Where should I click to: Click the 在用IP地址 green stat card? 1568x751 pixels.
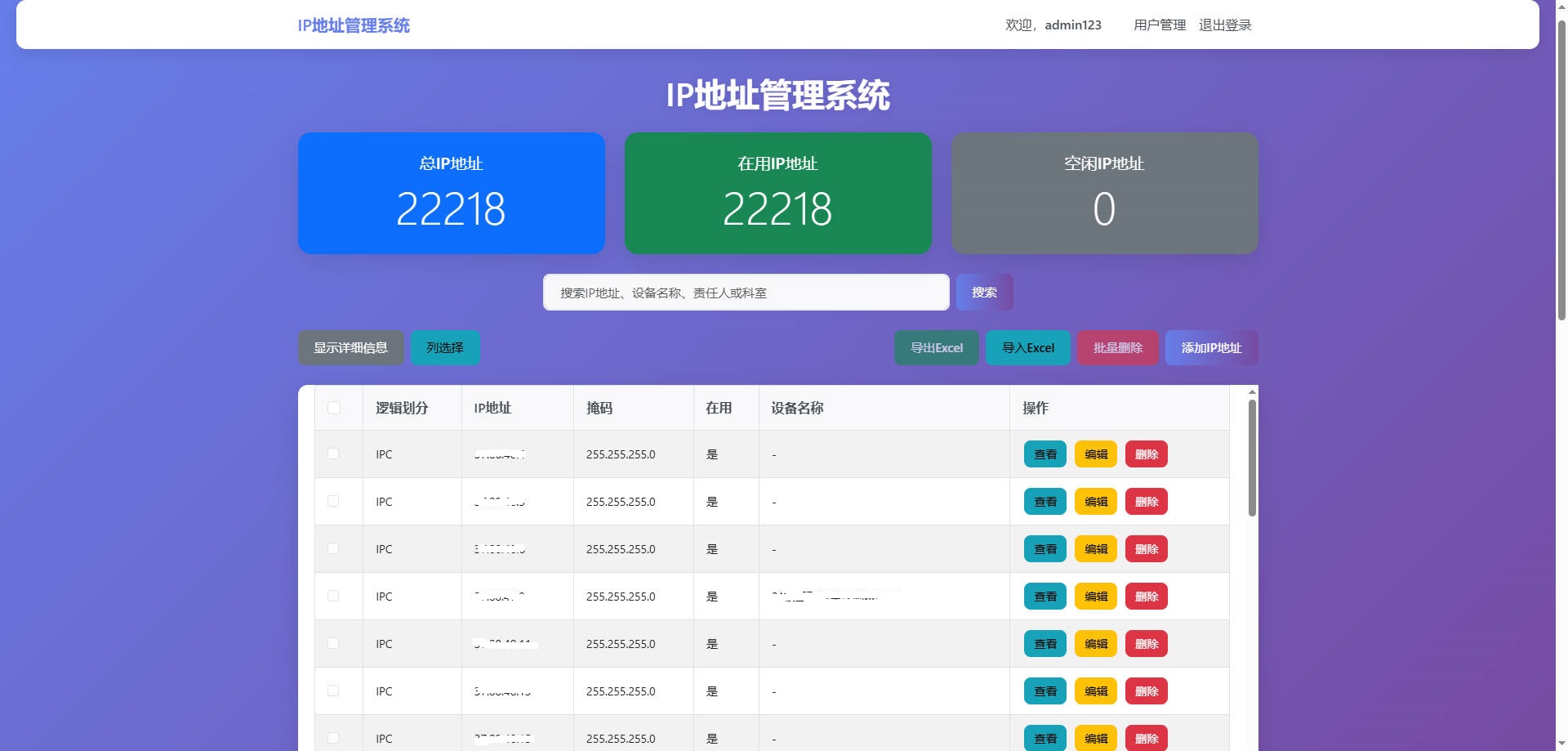(777, 194)
